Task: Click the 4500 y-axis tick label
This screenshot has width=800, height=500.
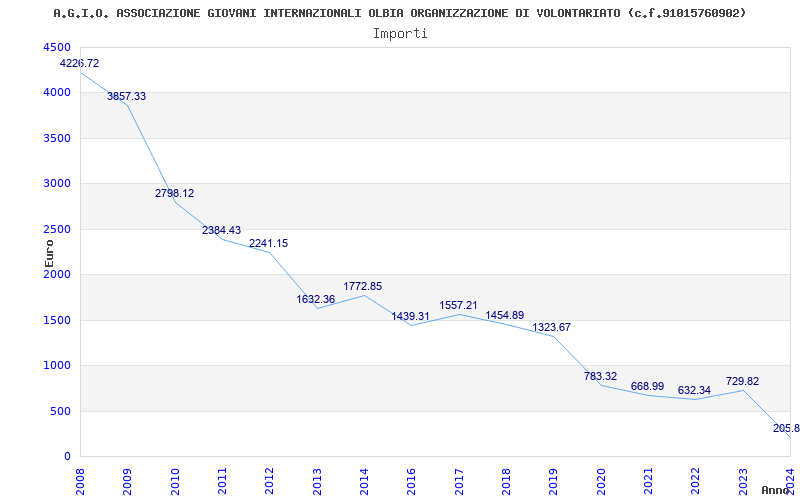Action: tap(58, 47)
